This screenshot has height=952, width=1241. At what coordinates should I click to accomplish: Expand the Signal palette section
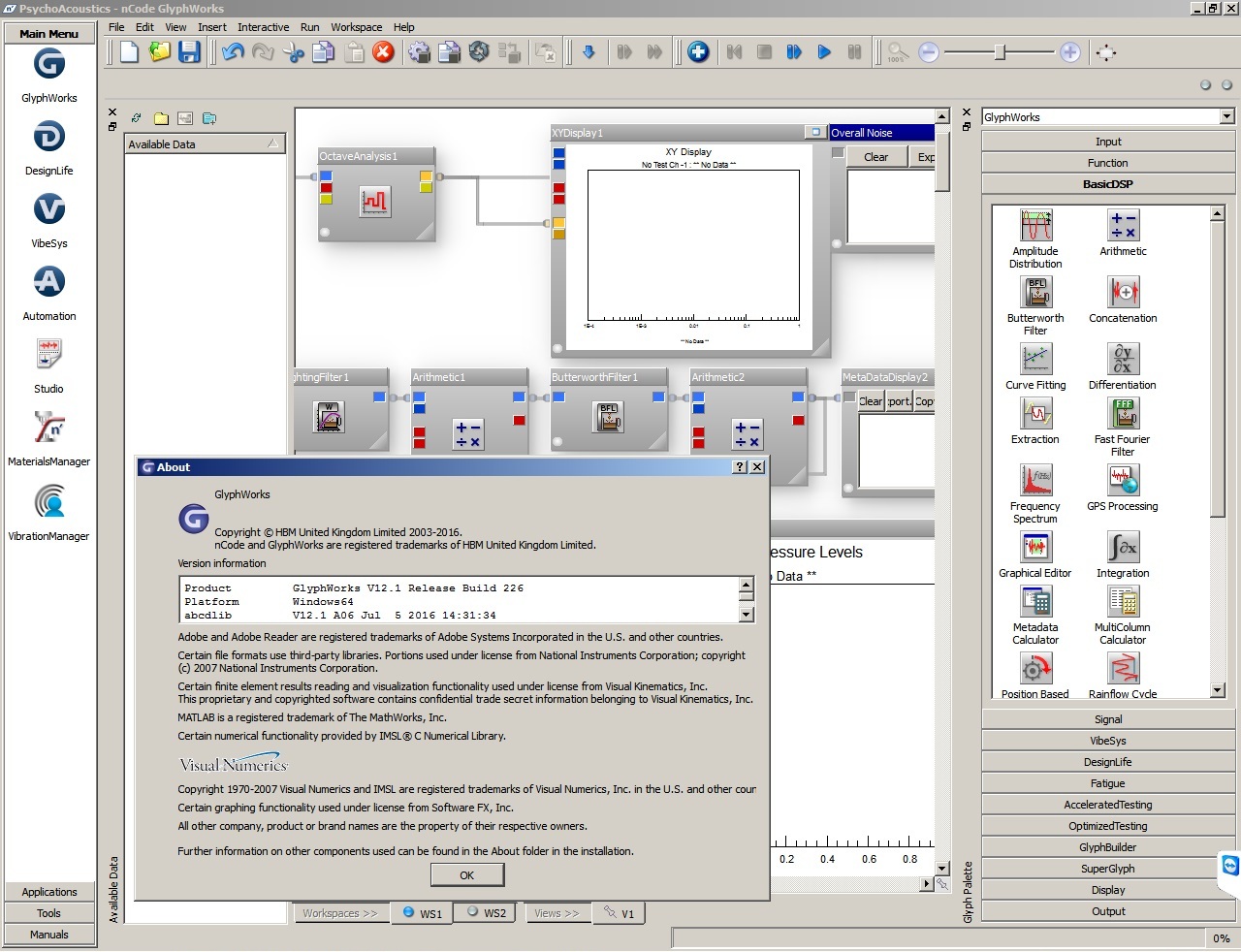point(1108,719)
